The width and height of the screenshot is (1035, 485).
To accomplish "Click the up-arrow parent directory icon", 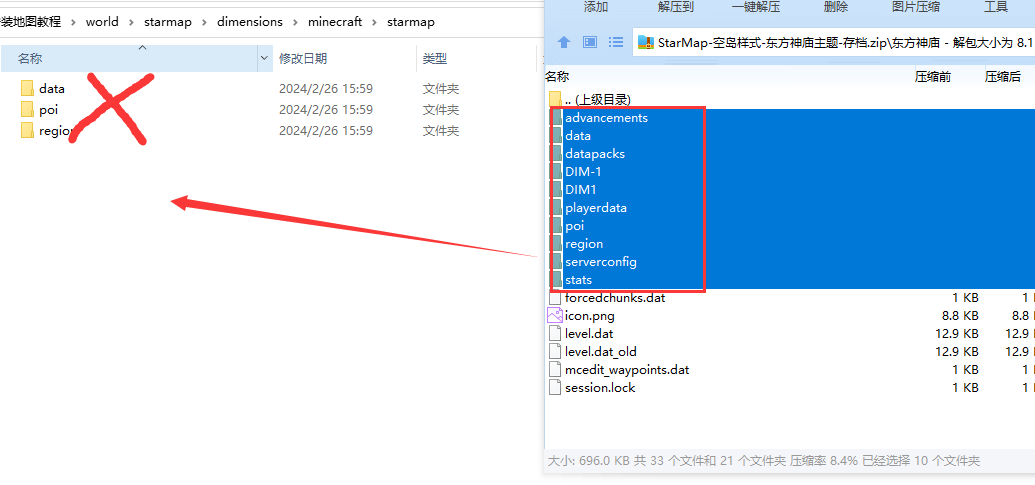I will [x=564, y=42].
